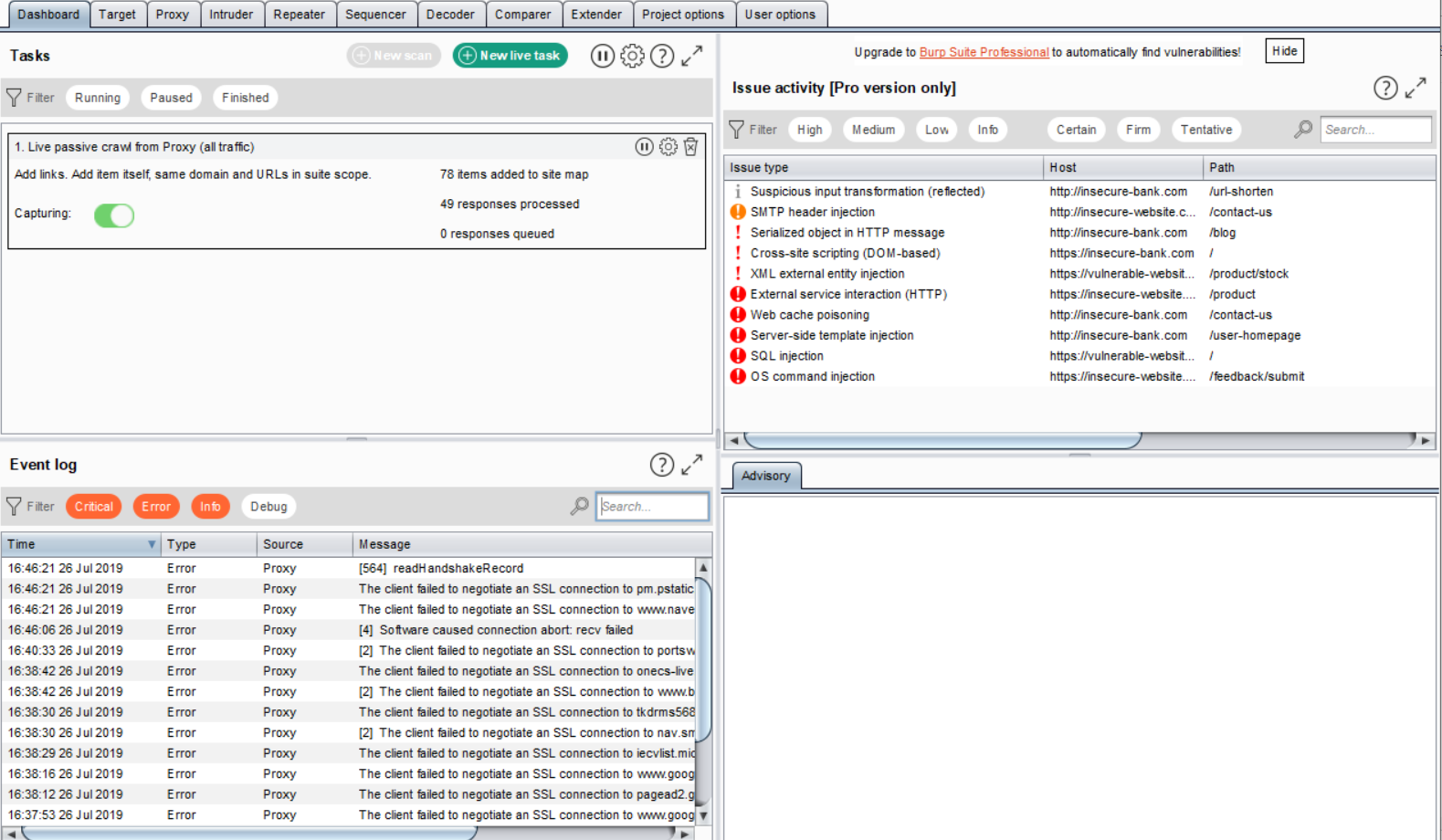The image size is (1442, 840).
Task: Toggle the High severity issue filter
Action: (810, 130)
